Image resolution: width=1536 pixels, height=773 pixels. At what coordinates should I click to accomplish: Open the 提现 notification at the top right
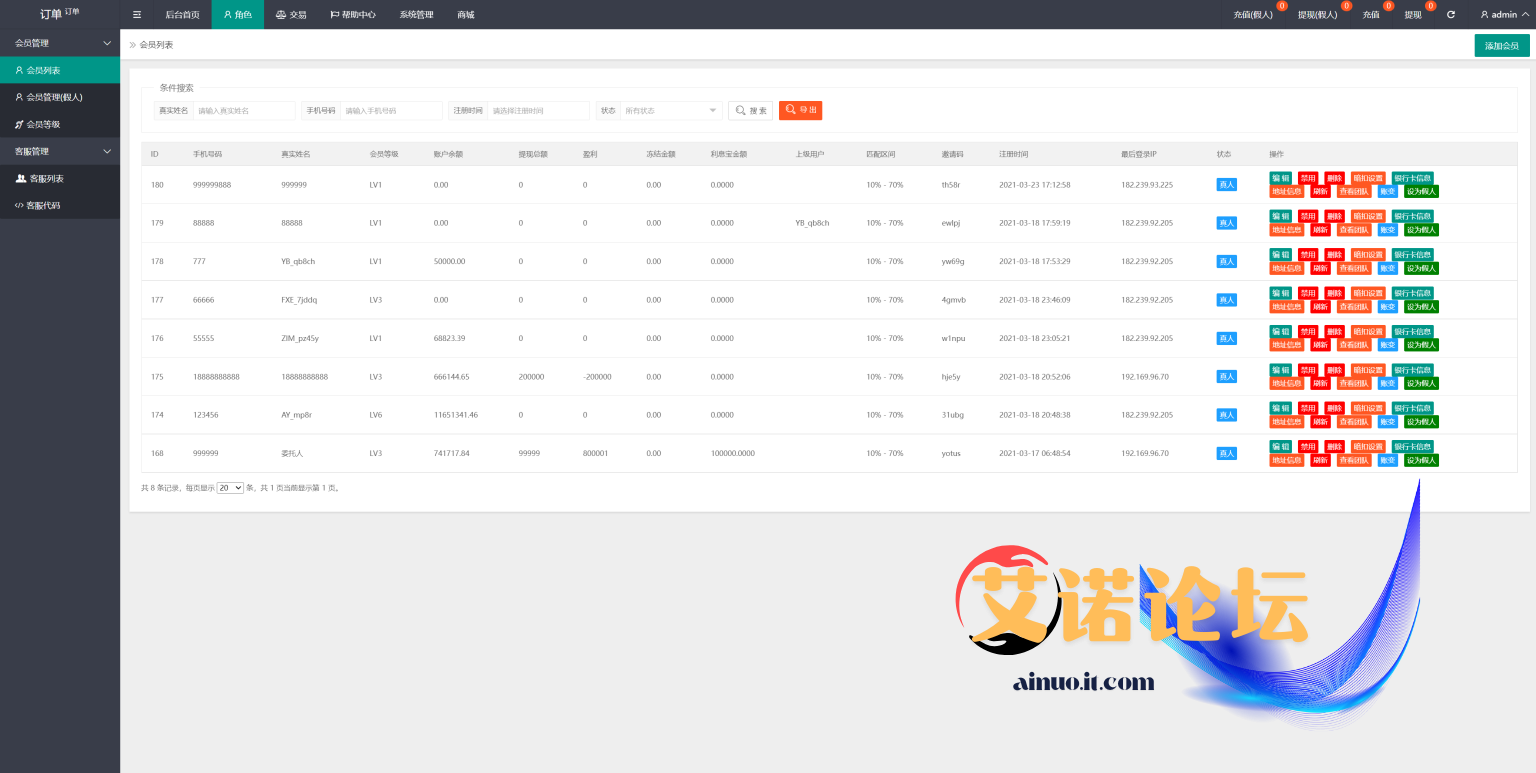pos(1414,15)
